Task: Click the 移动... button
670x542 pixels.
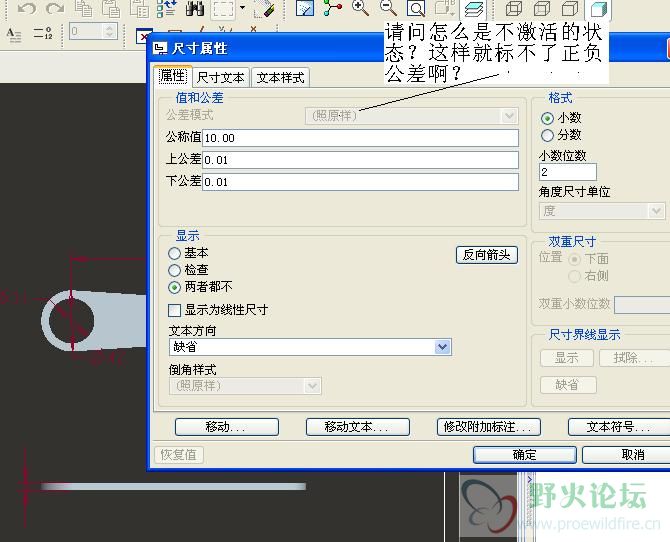Action: [x=227, y=427]
